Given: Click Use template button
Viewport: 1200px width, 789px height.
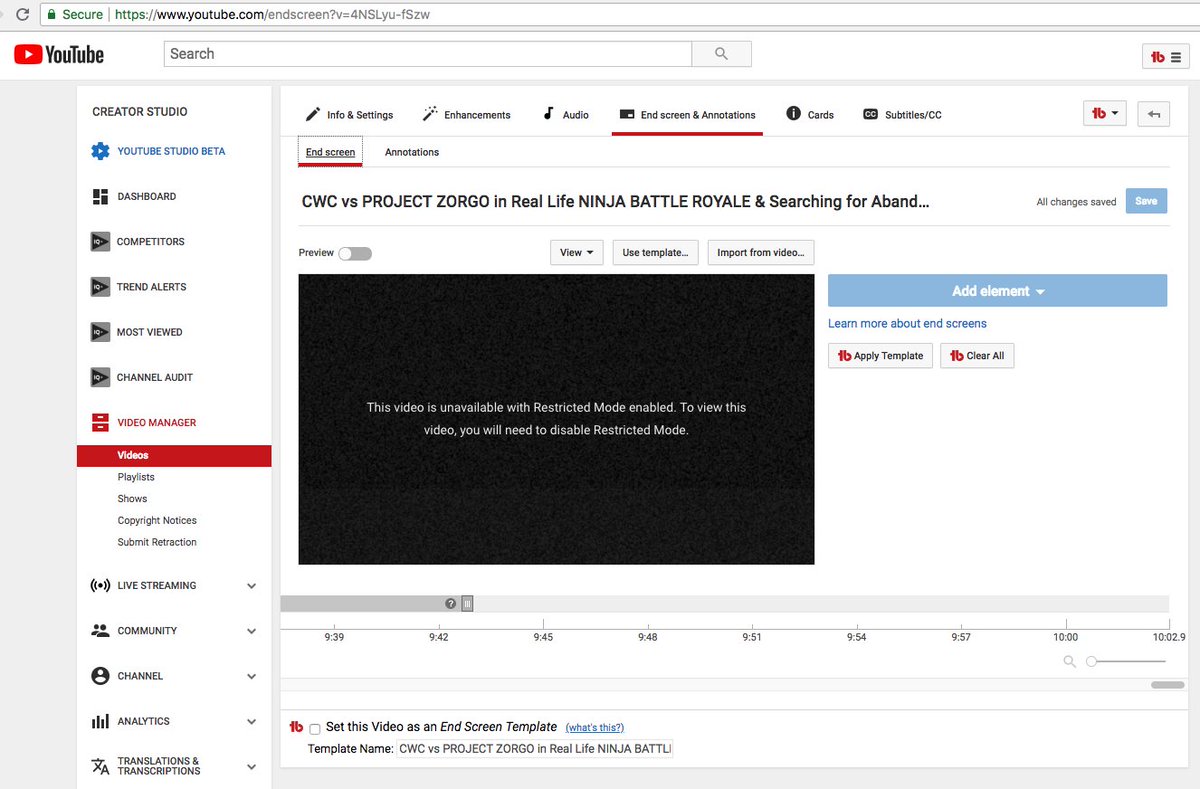Looking at the screenshot, I should 655,252.
